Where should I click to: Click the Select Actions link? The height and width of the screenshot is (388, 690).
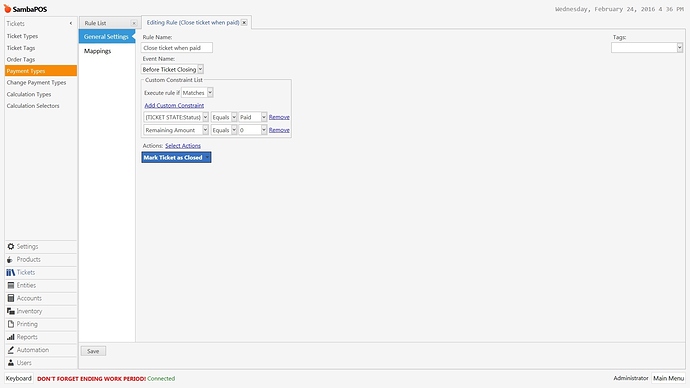183,146
